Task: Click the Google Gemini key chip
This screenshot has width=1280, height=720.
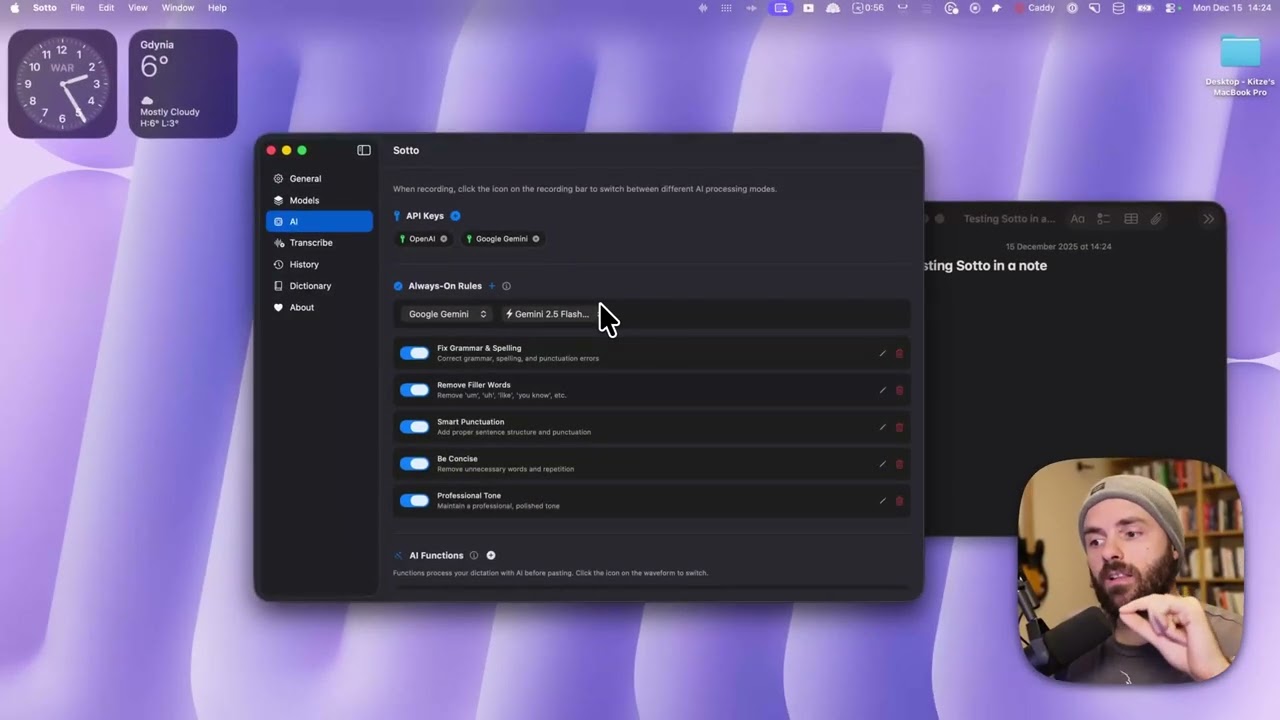Action: pyautogui.click(x=502, y=239)
